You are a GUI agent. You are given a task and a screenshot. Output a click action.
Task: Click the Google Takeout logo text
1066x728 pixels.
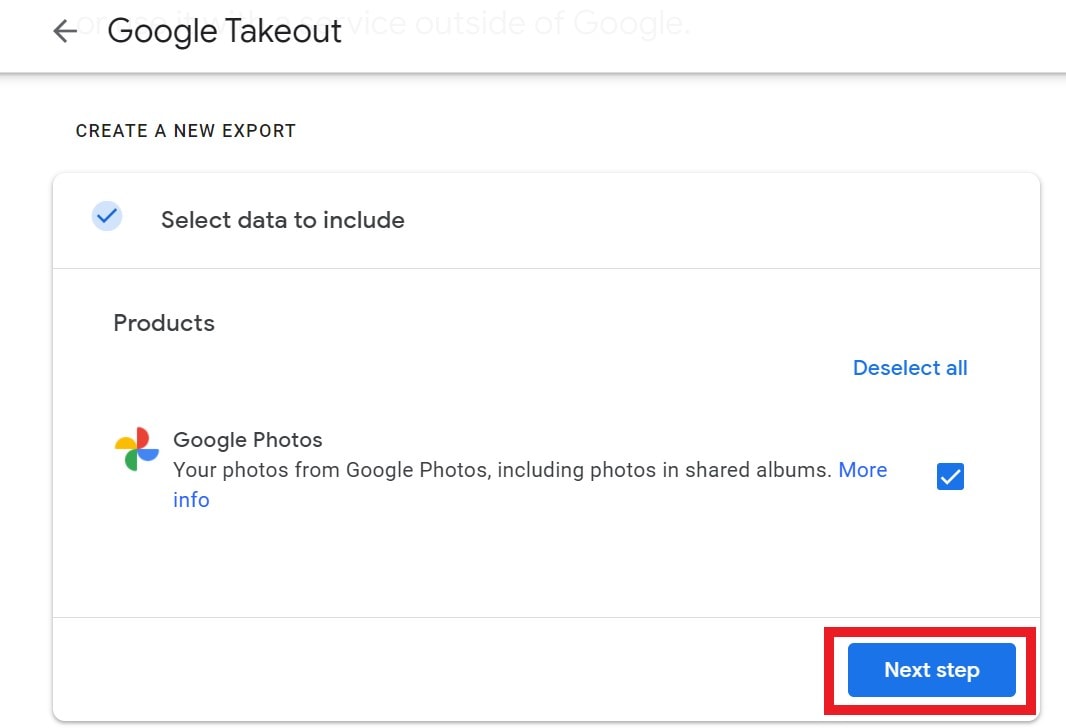224,31
